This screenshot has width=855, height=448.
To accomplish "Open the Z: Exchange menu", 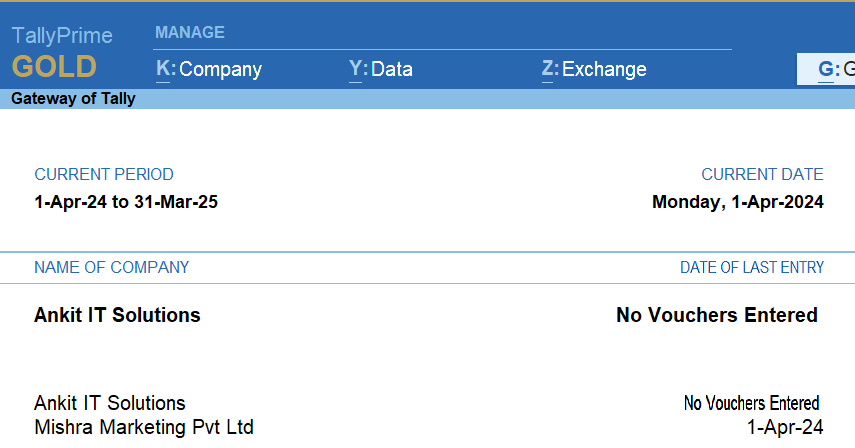I will [x=594, y=69].
